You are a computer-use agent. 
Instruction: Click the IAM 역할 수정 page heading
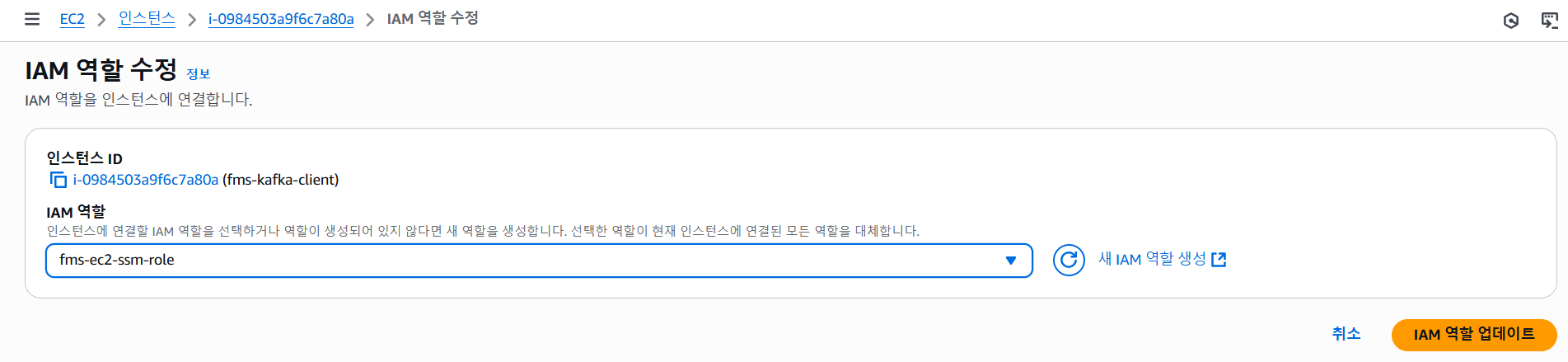(x=101, y=70)
